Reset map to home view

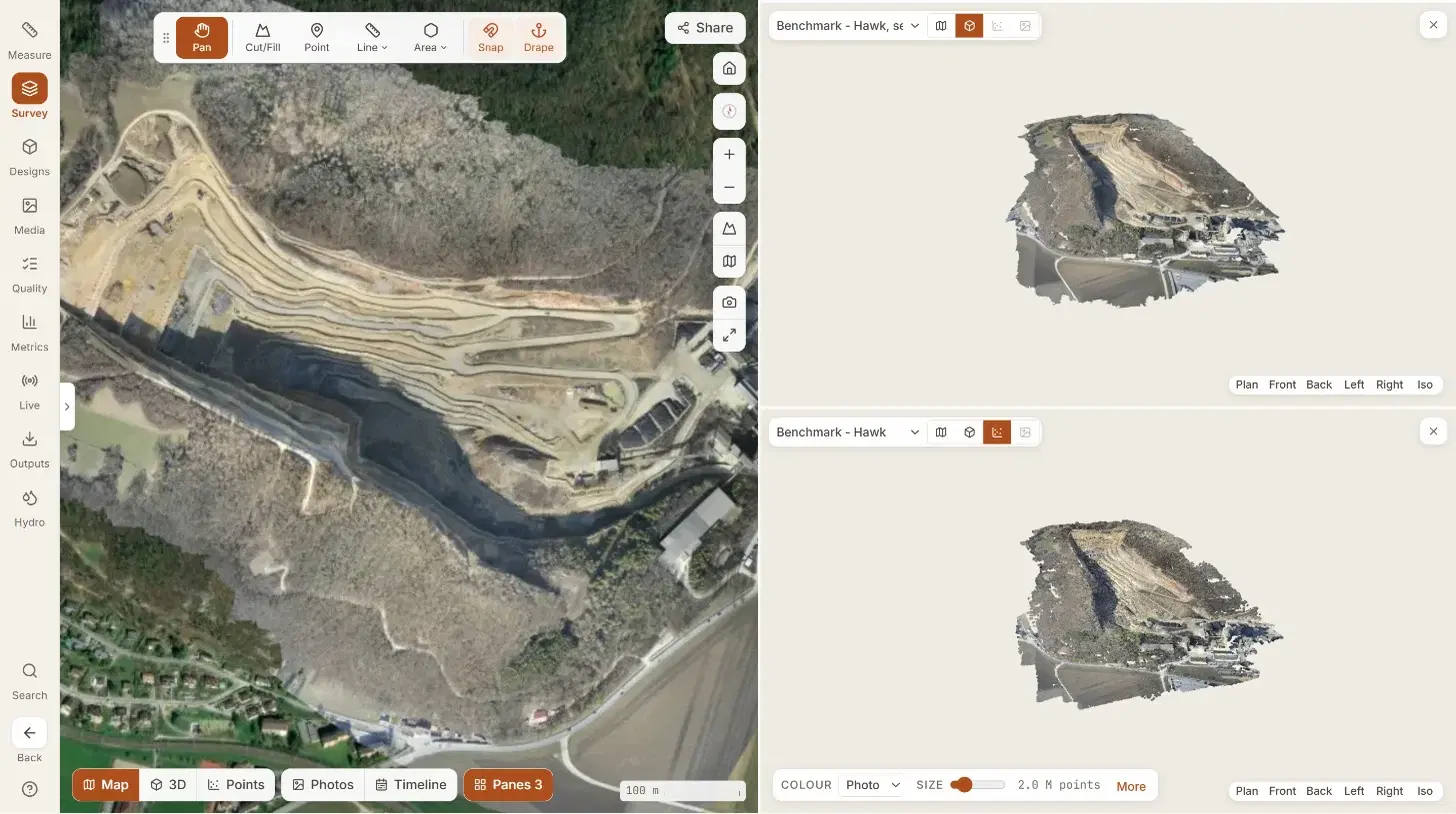[729, 68]
